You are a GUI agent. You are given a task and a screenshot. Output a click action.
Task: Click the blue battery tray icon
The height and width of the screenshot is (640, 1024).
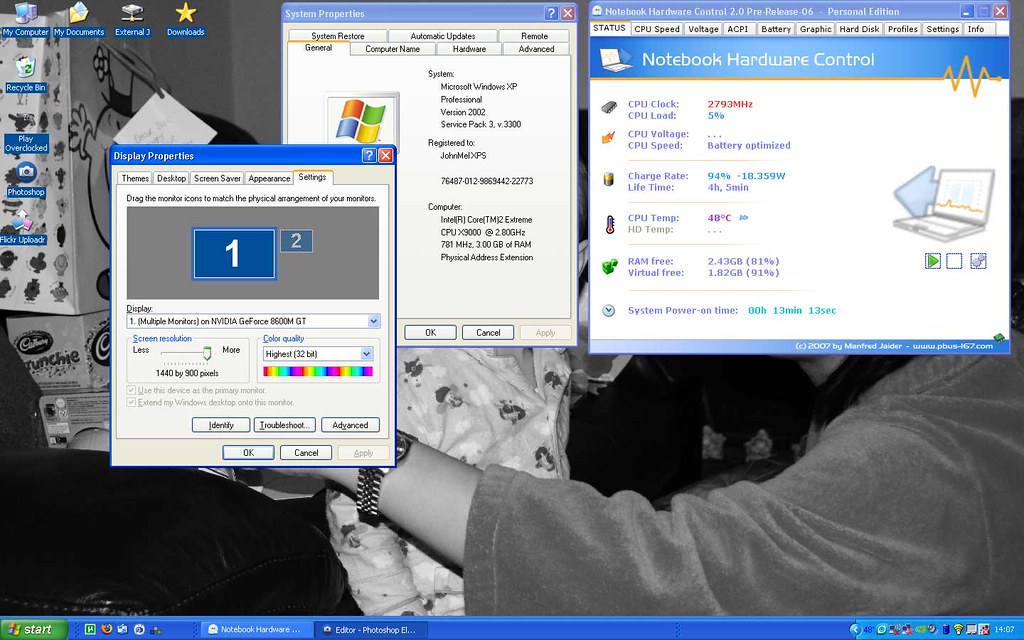pyautogui.click(x=946, y=630)
